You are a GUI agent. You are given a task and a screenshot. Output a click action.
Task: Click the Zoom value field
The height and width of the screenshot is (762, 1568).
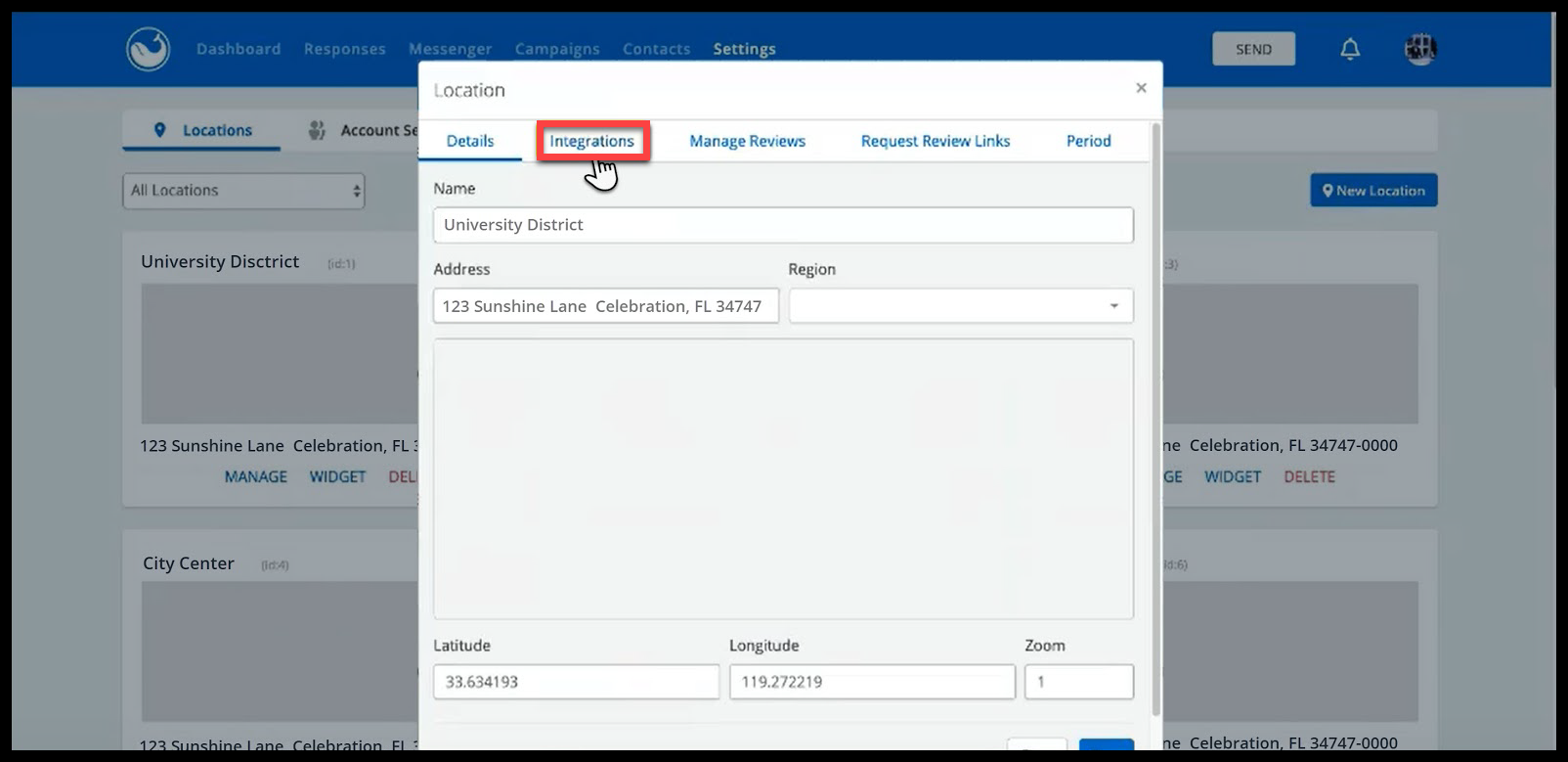1078,682
